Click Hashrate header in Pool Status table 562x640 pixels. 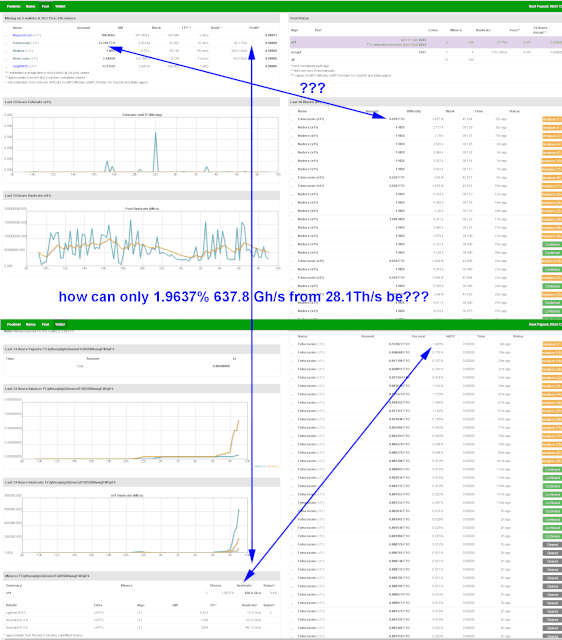click(482, 30)
